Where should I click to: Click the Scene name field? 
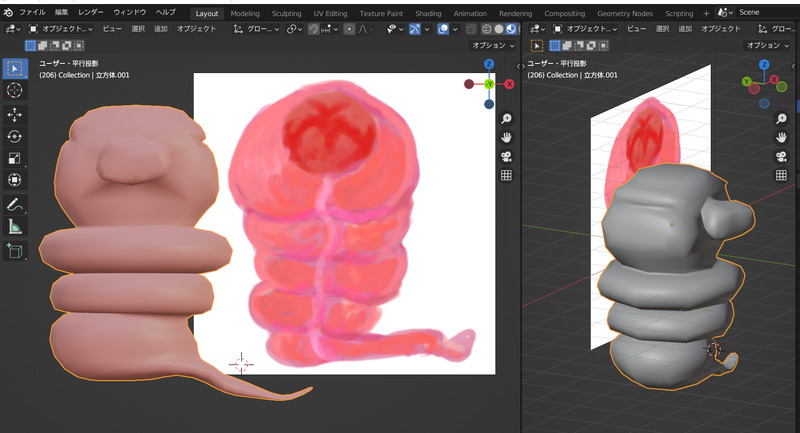pos(768,12)
